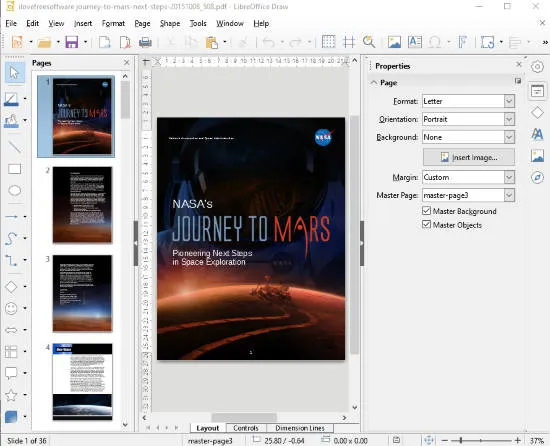Choose the smiley Symbol Shapes tool
This screenshot has height=446, width=550.
(x=11, y=308)
